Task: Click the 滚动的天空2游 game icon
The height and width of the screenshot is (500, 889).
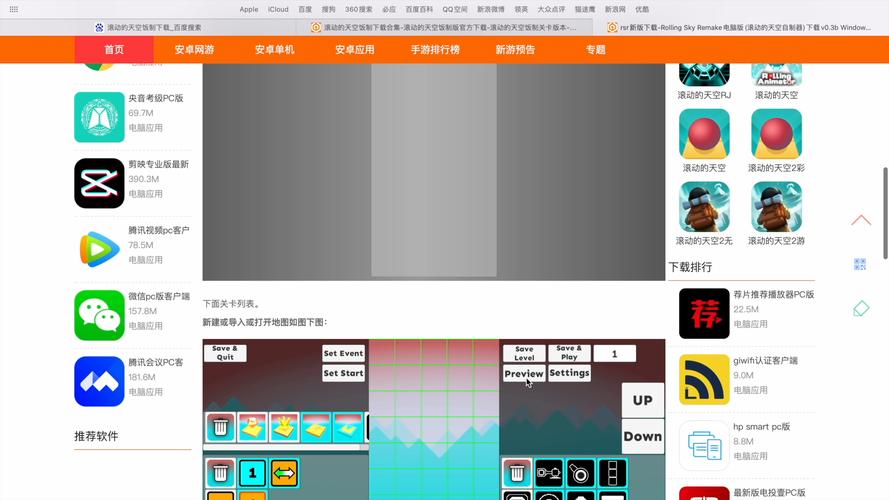Action: tap(776, 207)
